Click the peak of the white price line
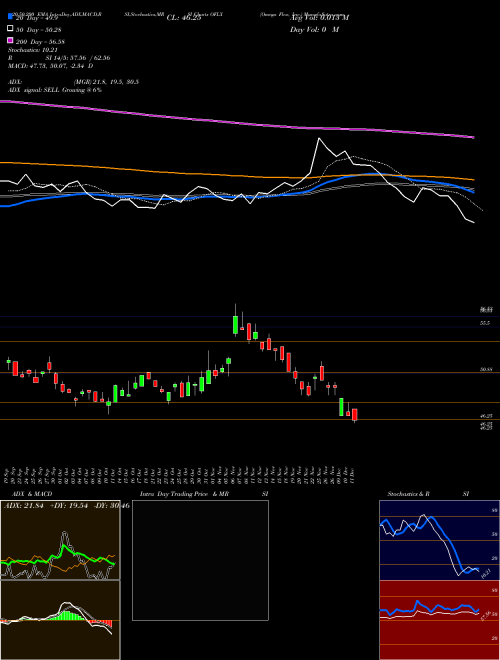The width and height of the screenshot is (500, 660). pos(319,138)
